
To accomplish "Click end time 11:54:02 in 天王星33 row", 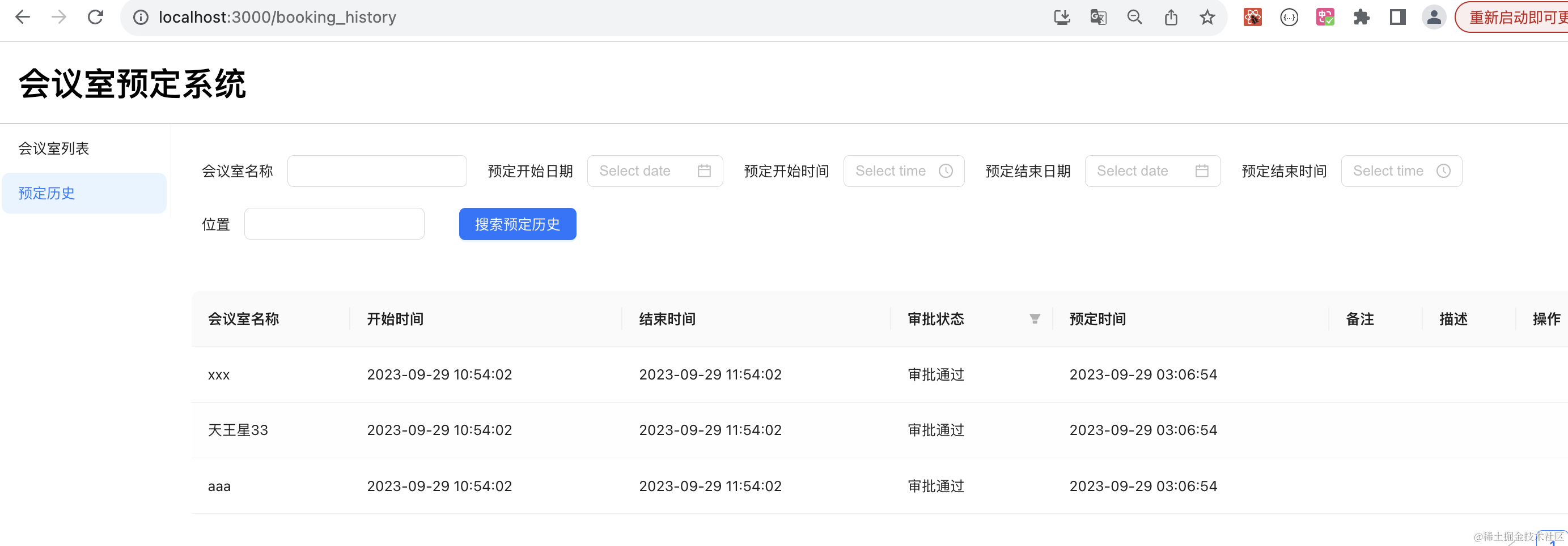I will (710, 430).
